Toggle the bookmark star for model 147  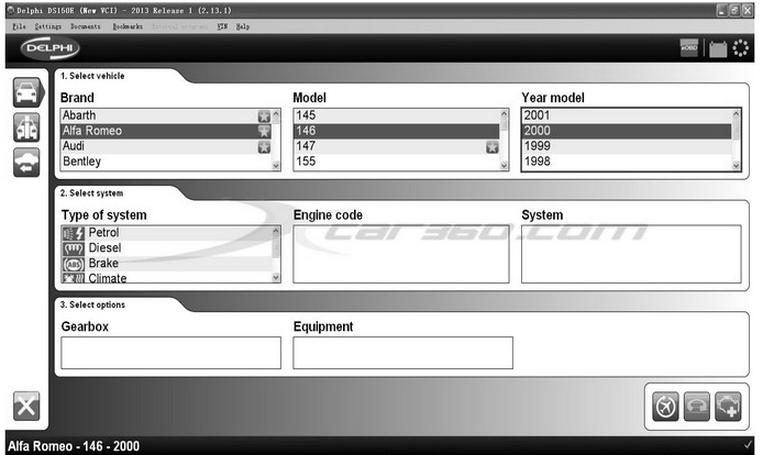point(492,146)
